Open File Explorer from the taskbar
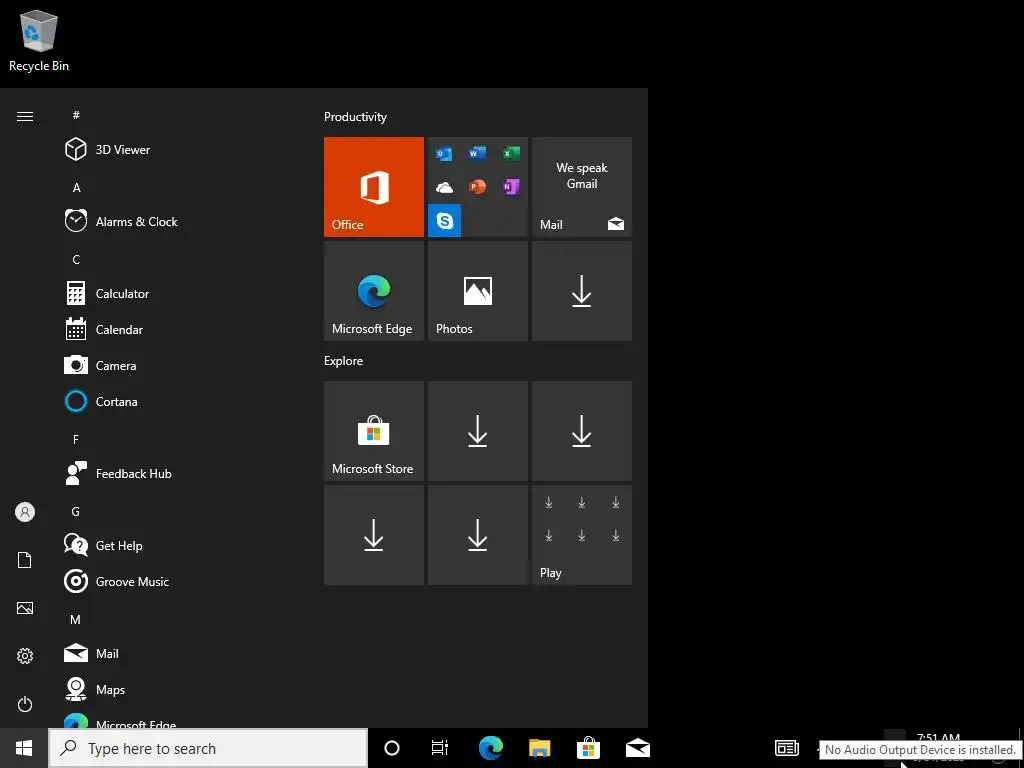The image size is (1024, 768). click(539, 748)
